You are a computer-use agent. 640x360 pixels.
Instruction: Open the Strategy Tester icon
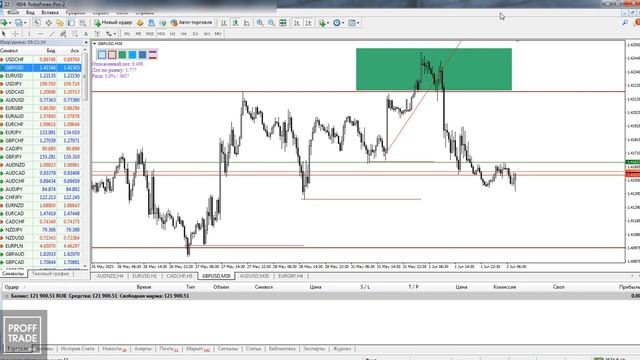(82, 23)
